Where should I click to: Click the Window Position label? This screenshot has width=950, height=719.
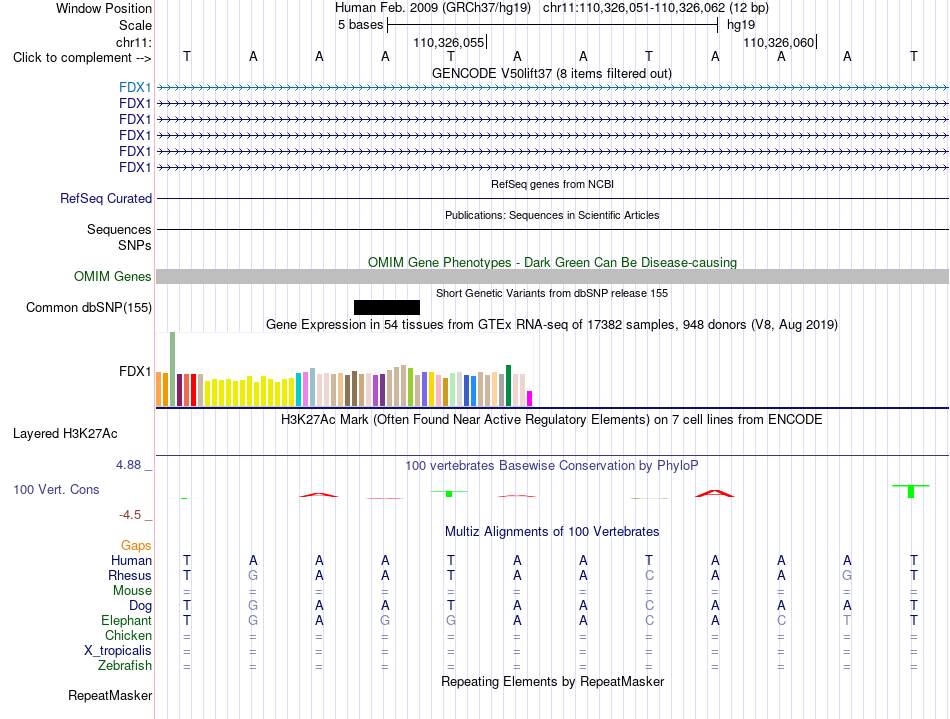[104, 8]
